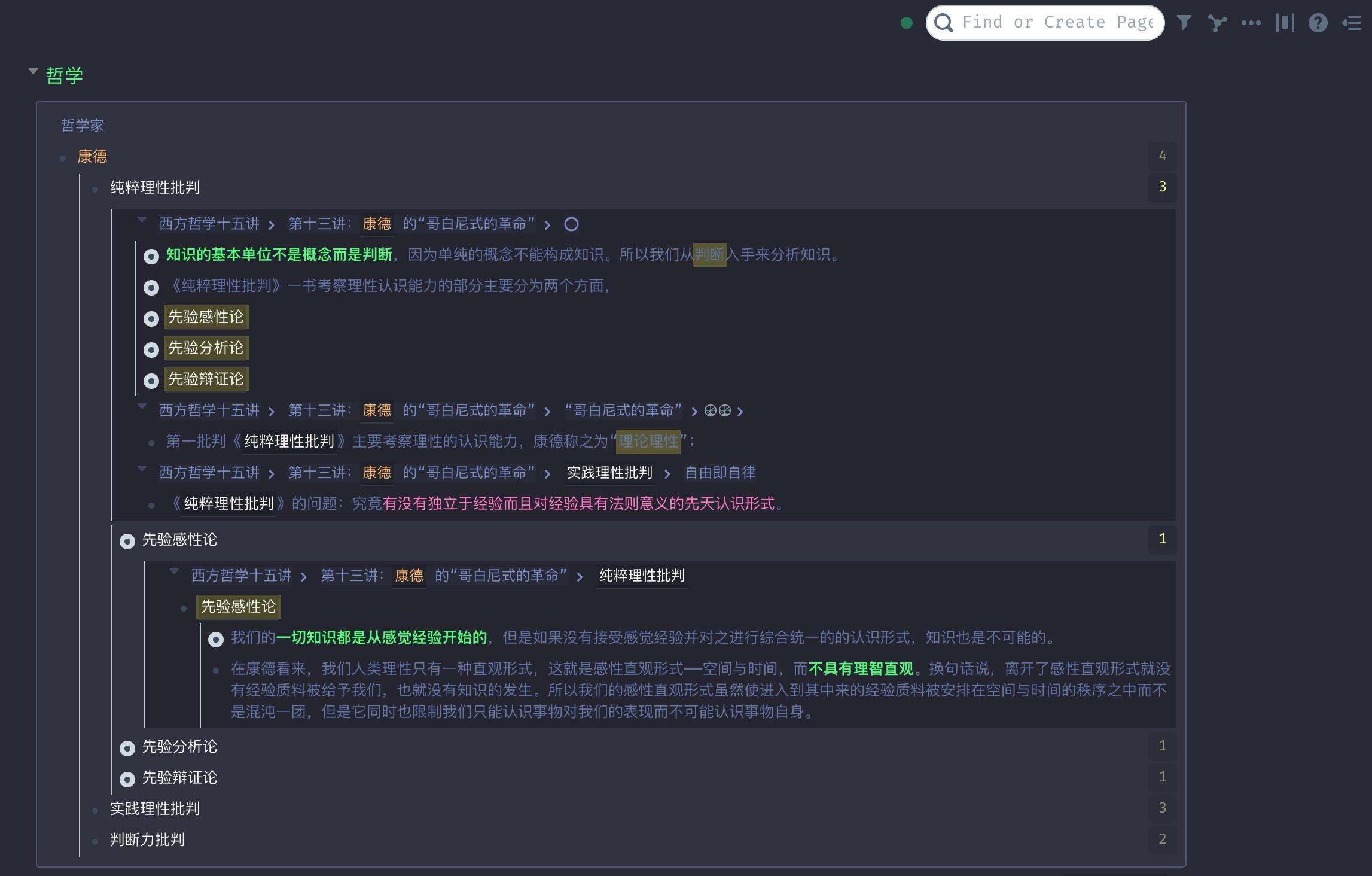Toggle reference count 1 beside 先验辩证论
Screen dimensions: 1372x876
[x=1162, y=777]
